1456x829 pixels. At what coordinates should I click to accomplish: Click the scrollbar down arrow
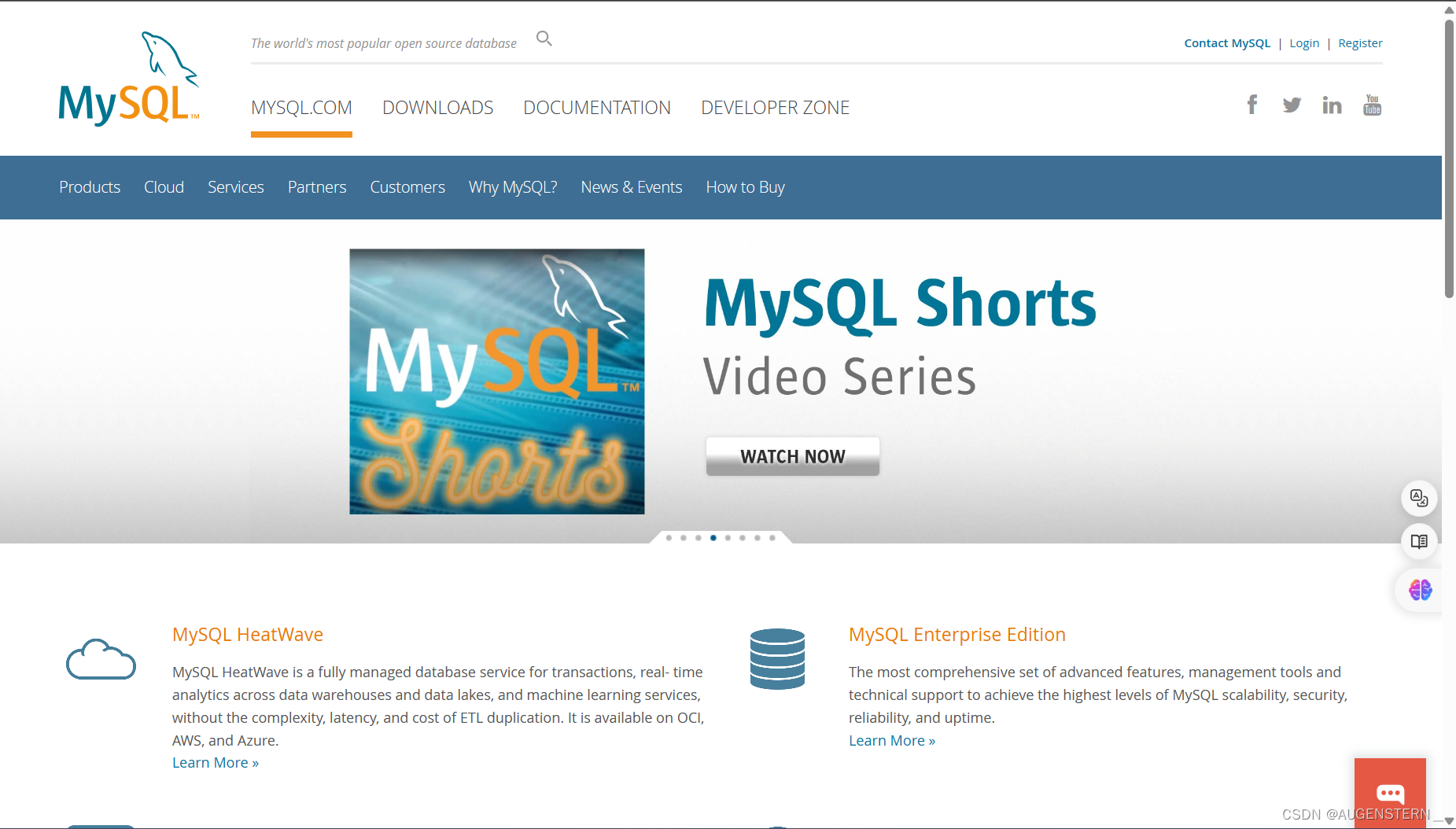click(1449, 820)
